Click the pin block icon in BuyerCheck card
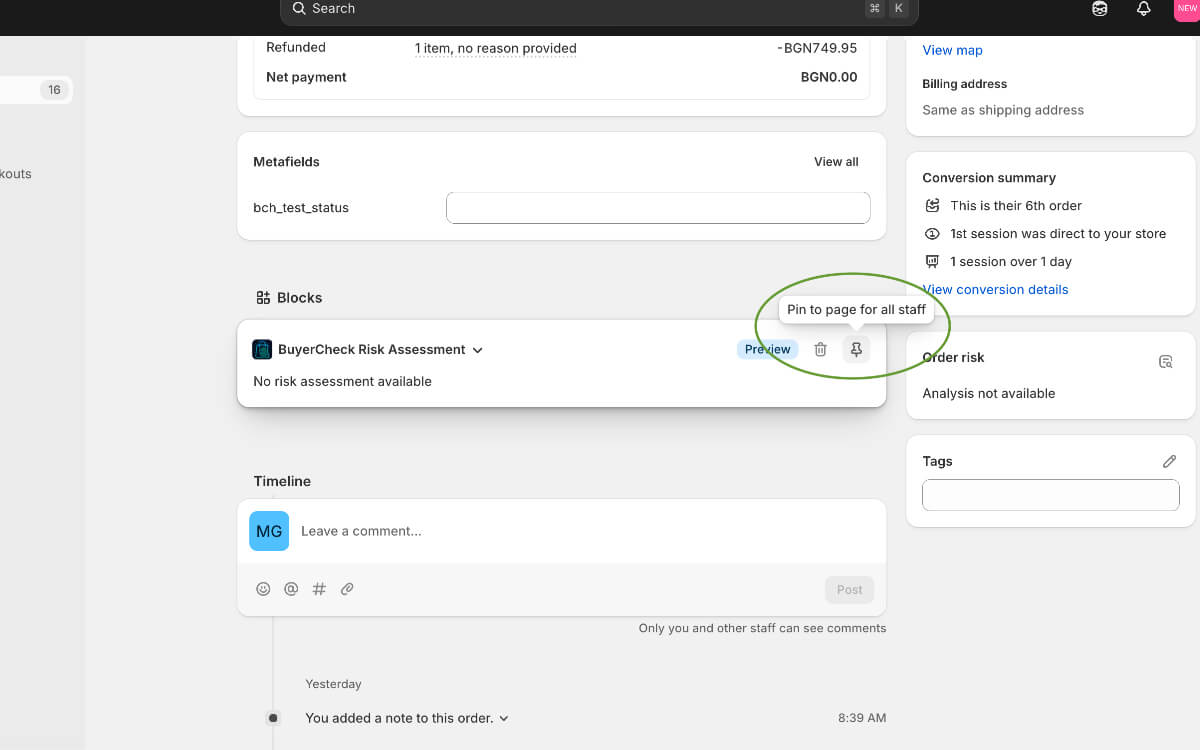This screenshot has height=750, width=1200. (x=856, y=349)
